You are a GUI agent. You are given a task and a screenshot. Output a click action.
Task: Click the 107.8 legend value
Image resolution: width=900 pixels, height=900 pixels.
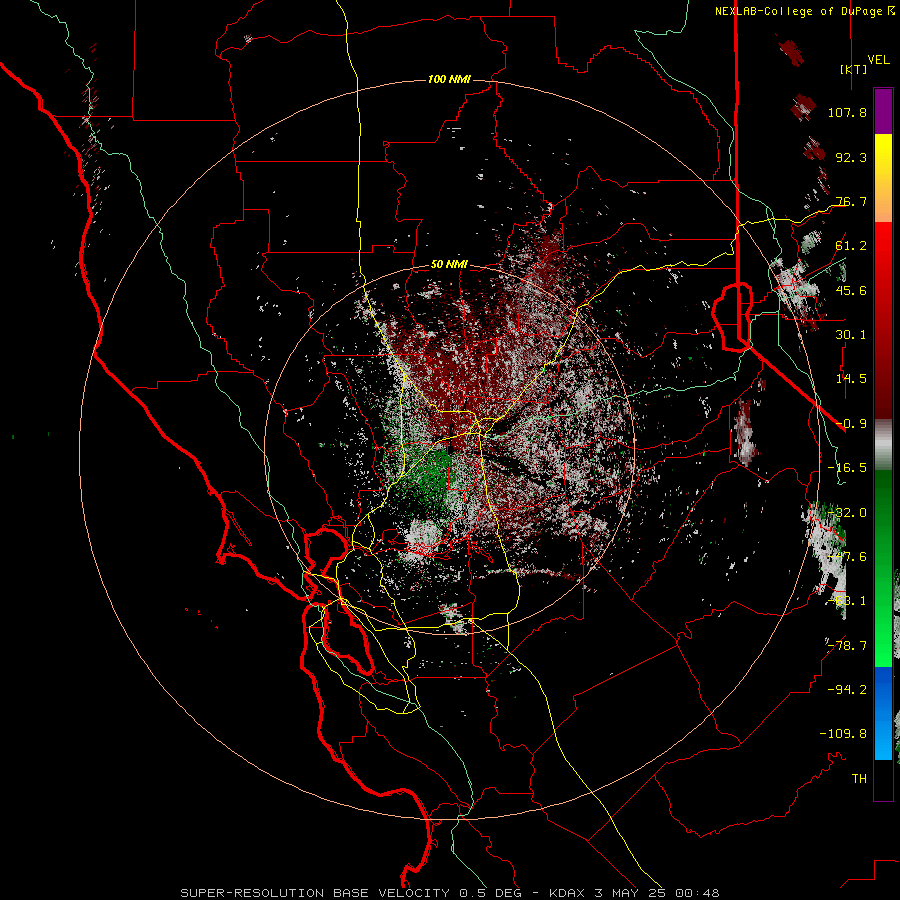[847, 112]
